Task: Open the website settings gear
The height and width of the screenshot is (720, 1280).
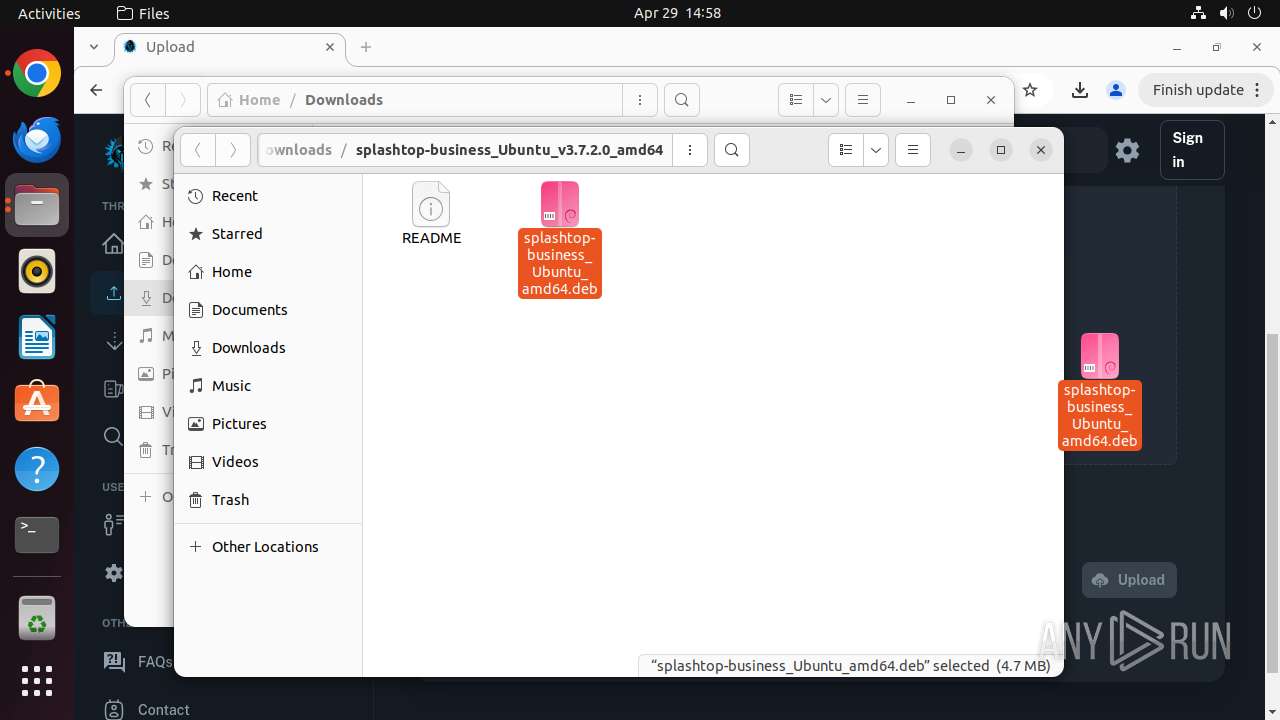Action: [1127, 150]
